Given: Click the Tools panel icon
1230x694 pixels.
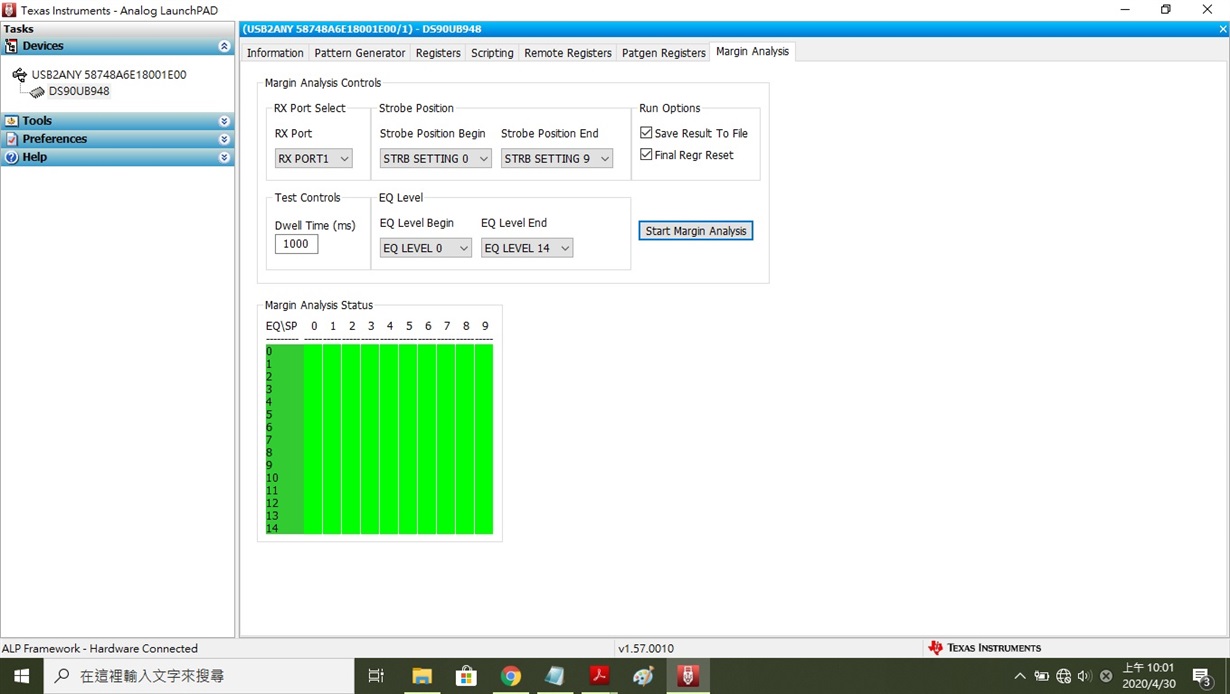Looking at the screenshot, I should (x=11, y=121).
